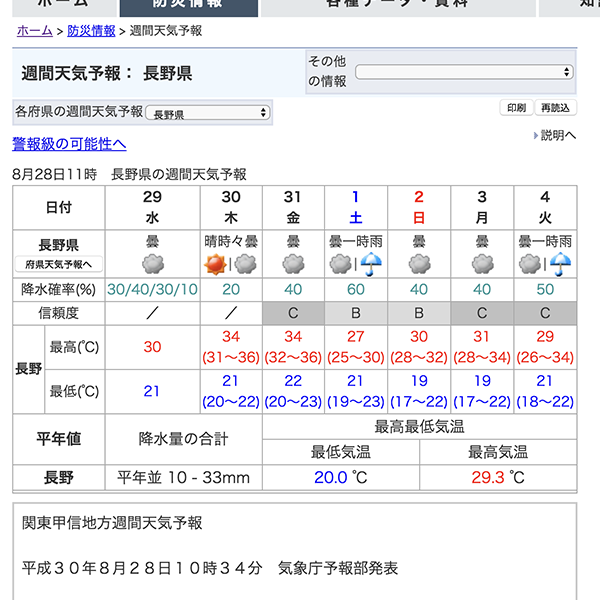This screenshot has height=600, width=600.
Task: Click the 府県天気予報へ button
Action: point(59,264)
